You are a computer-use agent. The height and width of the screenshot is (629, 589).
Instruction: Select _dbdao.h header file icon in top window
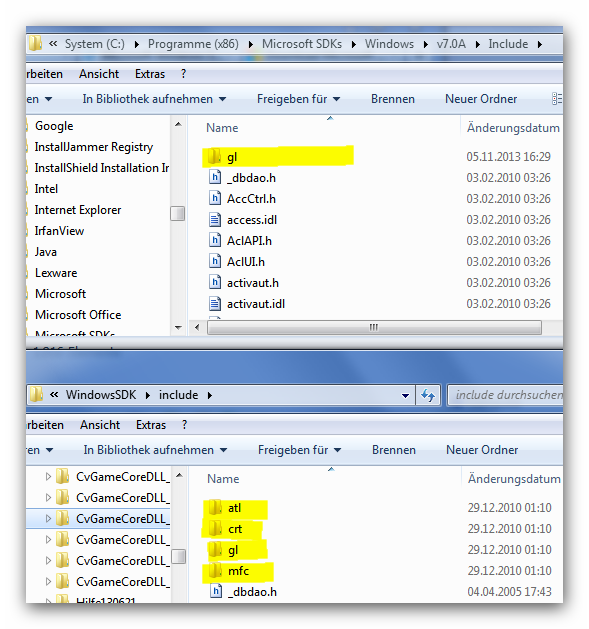tap(215, 177)
